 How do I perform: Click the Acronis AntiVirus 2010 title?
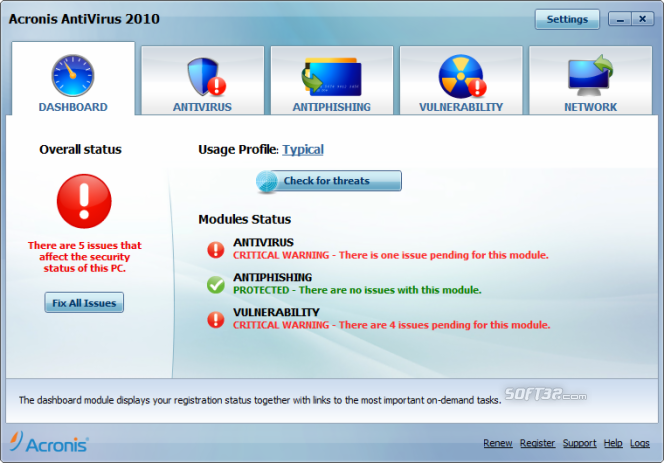pyautogui.click(x=84, y=19)
